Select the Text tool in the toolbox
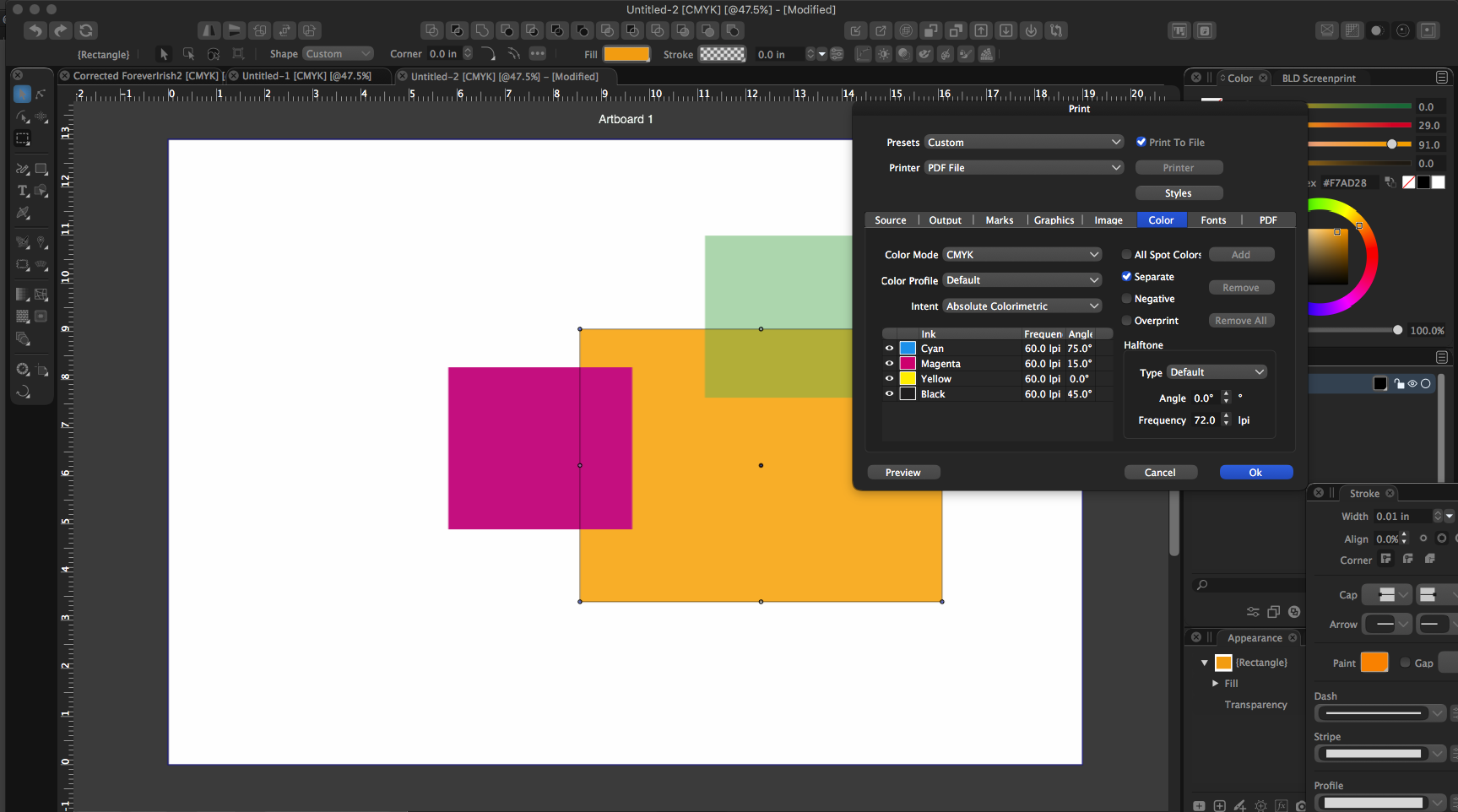Viewport: 1458px width, 812px height. pyautogui.click(x=23, y=191)
